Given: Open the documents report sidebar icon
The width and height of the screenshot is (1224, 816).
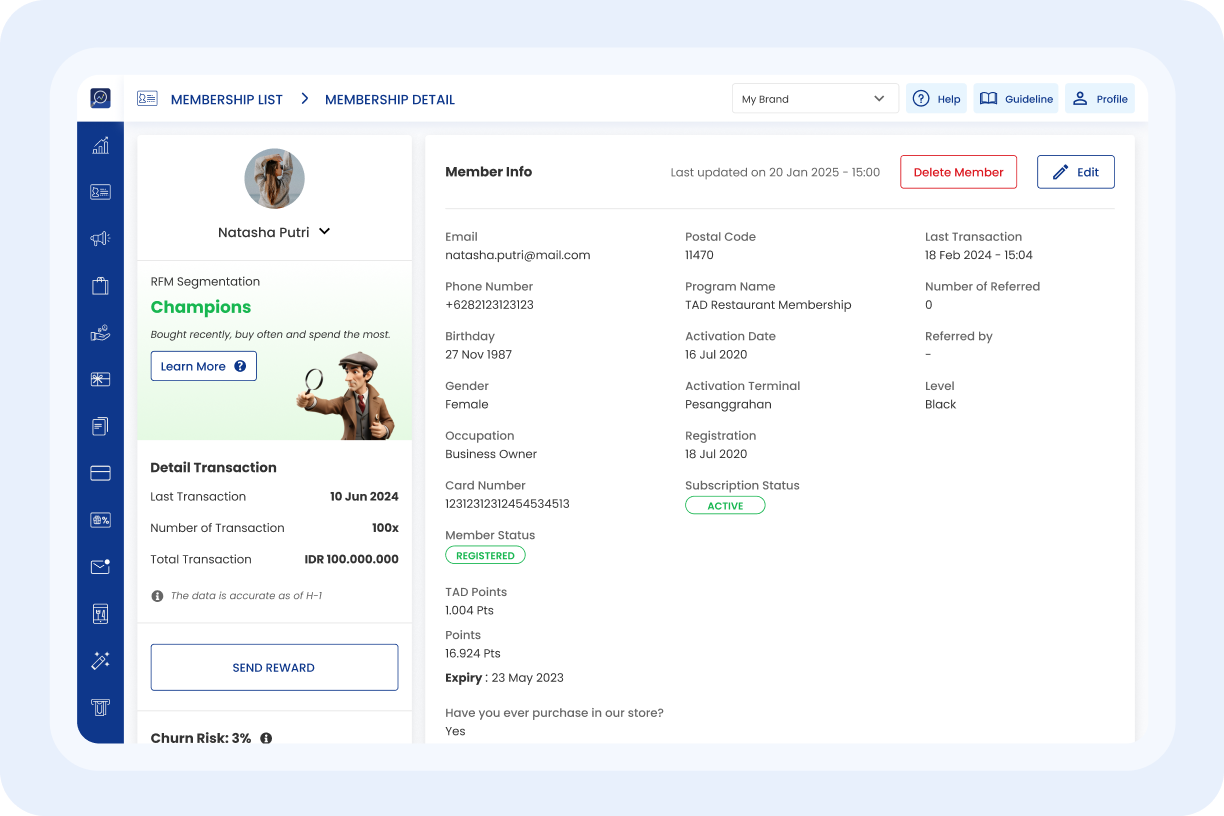Looking at the screenshot, I should tap(100, 427).
